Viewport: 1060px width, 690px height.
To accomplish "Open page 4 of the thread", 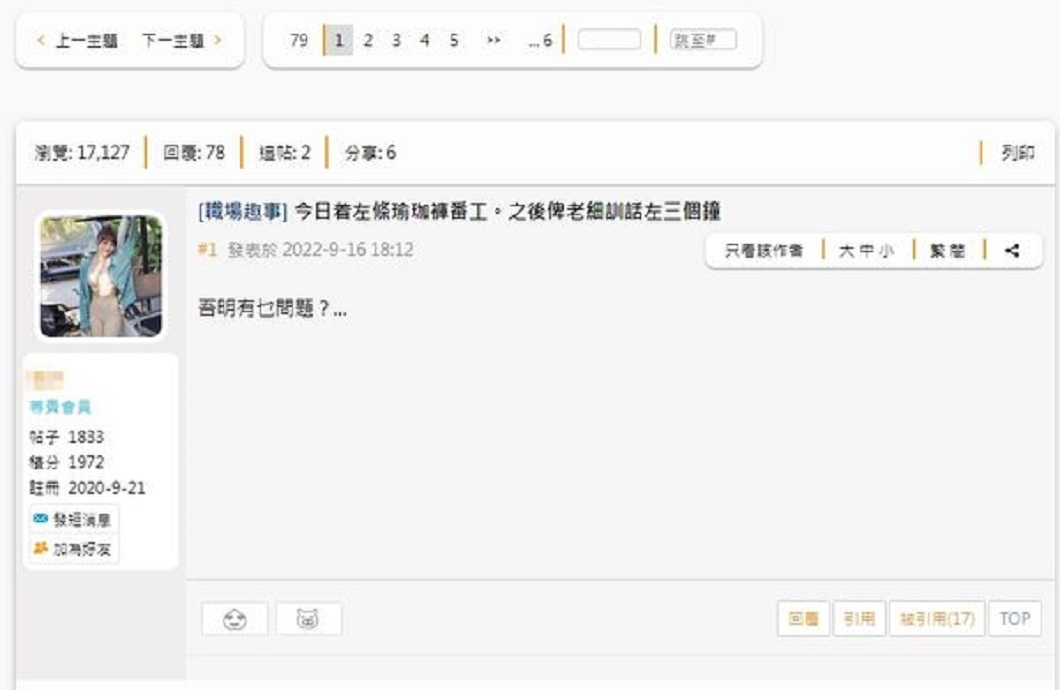I will click(x=425, y=41).
